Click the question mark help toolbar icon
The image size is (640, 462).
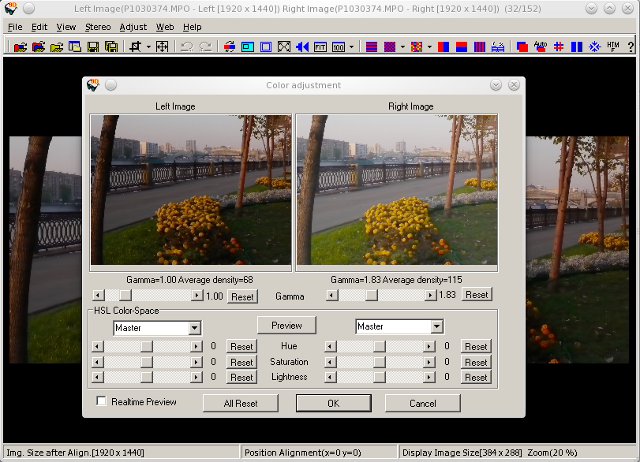point(630,47)
